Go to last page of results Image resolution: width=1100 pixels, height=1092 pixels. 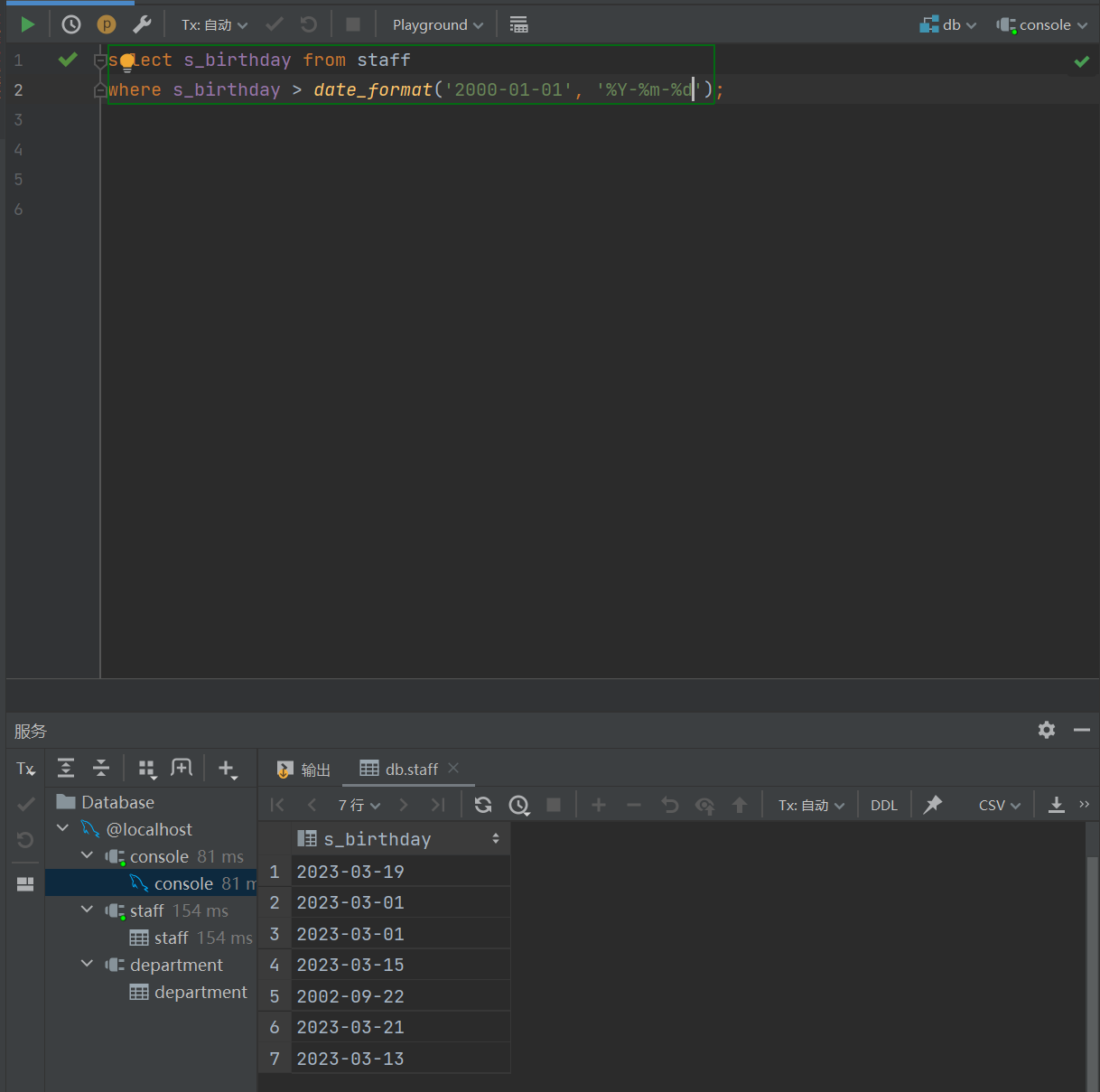click(x=438, y=805)
